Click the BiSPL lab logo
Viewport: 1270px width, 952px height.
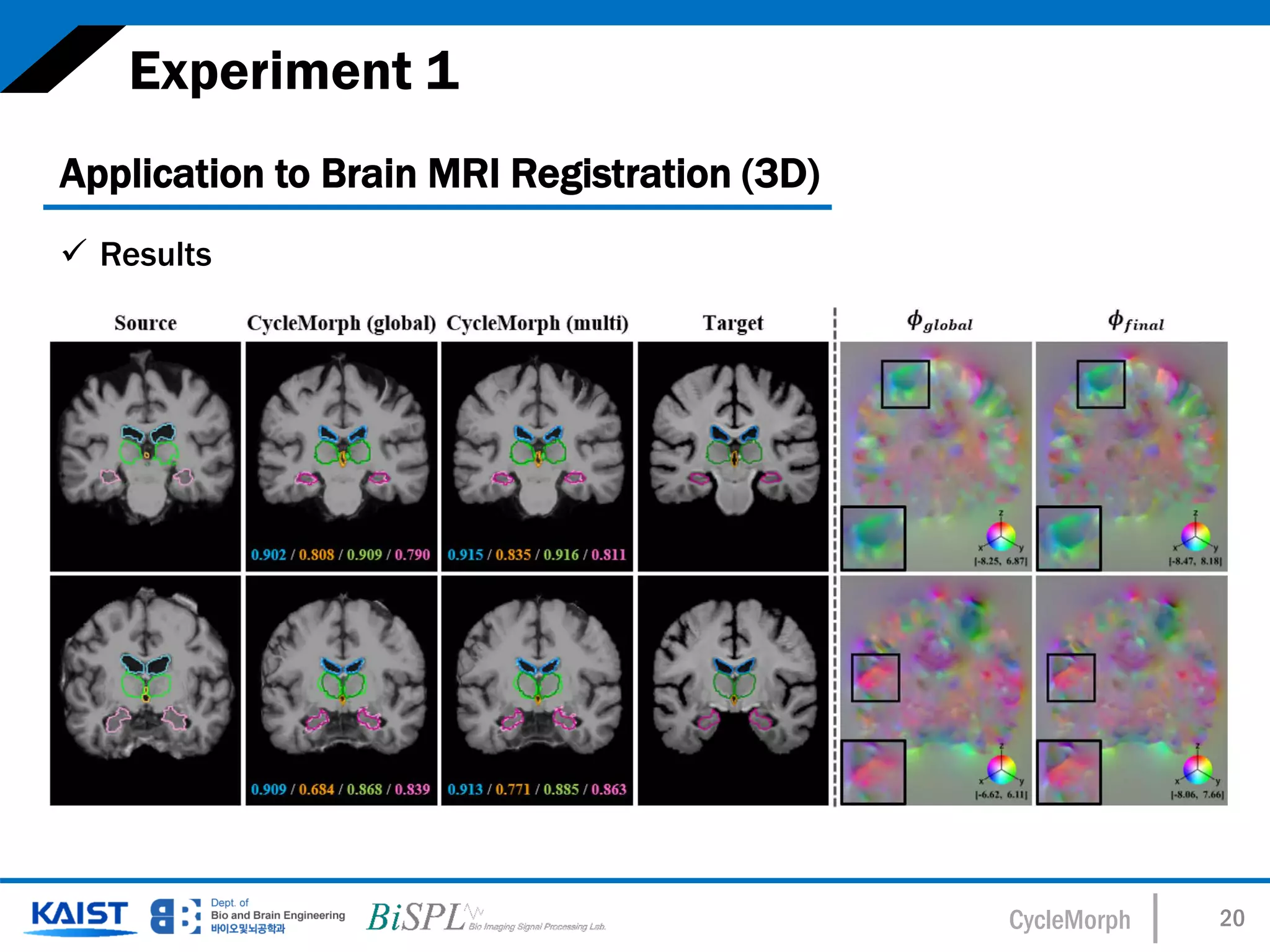pos(417,917)
